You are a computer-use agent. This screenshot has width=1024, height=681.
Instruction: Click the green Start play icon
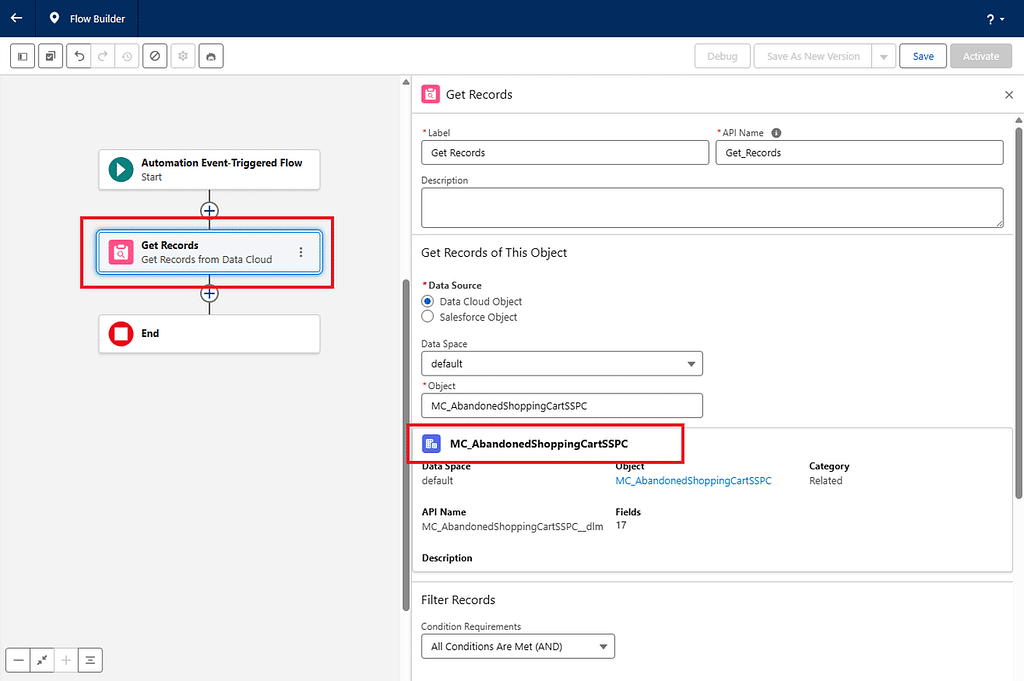point(121,170)
